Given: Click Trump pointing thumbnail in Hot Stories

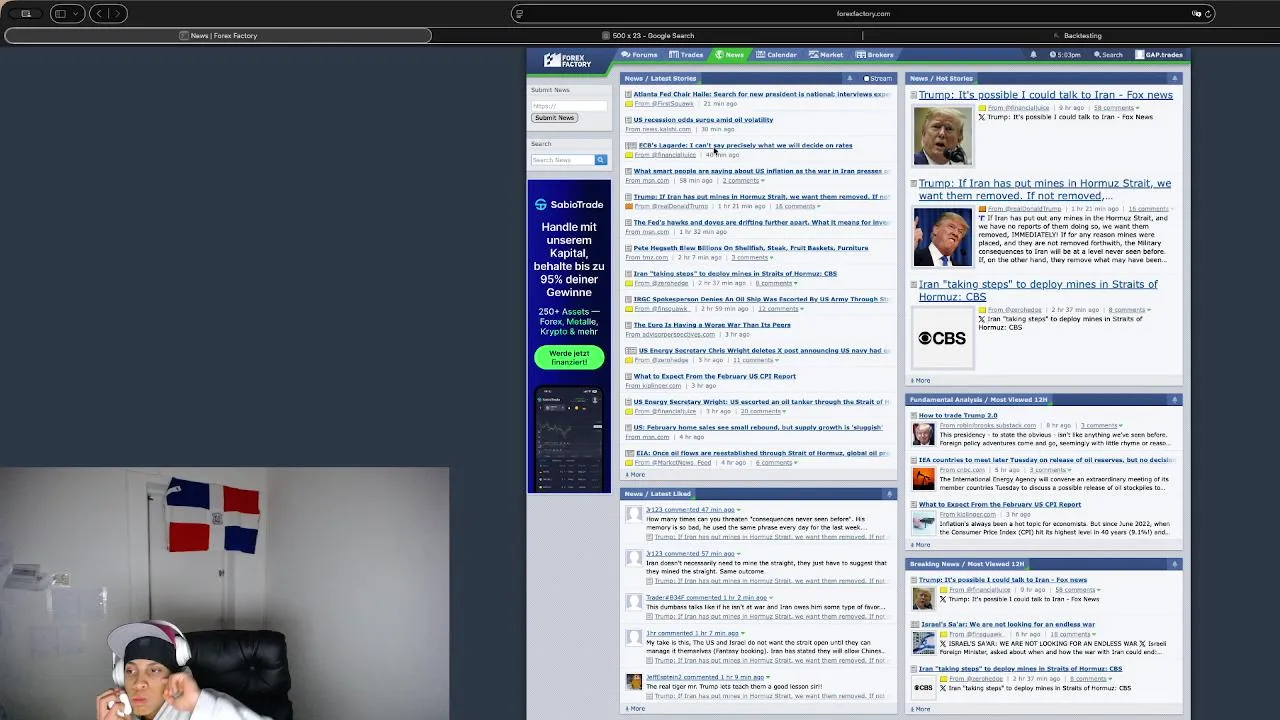Looking at the screenshot, I should click(x=942, y=238).
